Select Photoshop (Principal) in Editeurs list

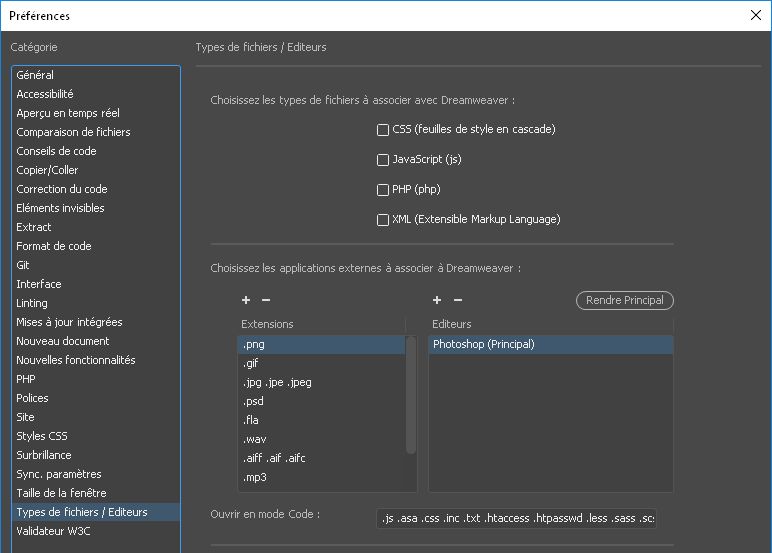pos(550,345)
